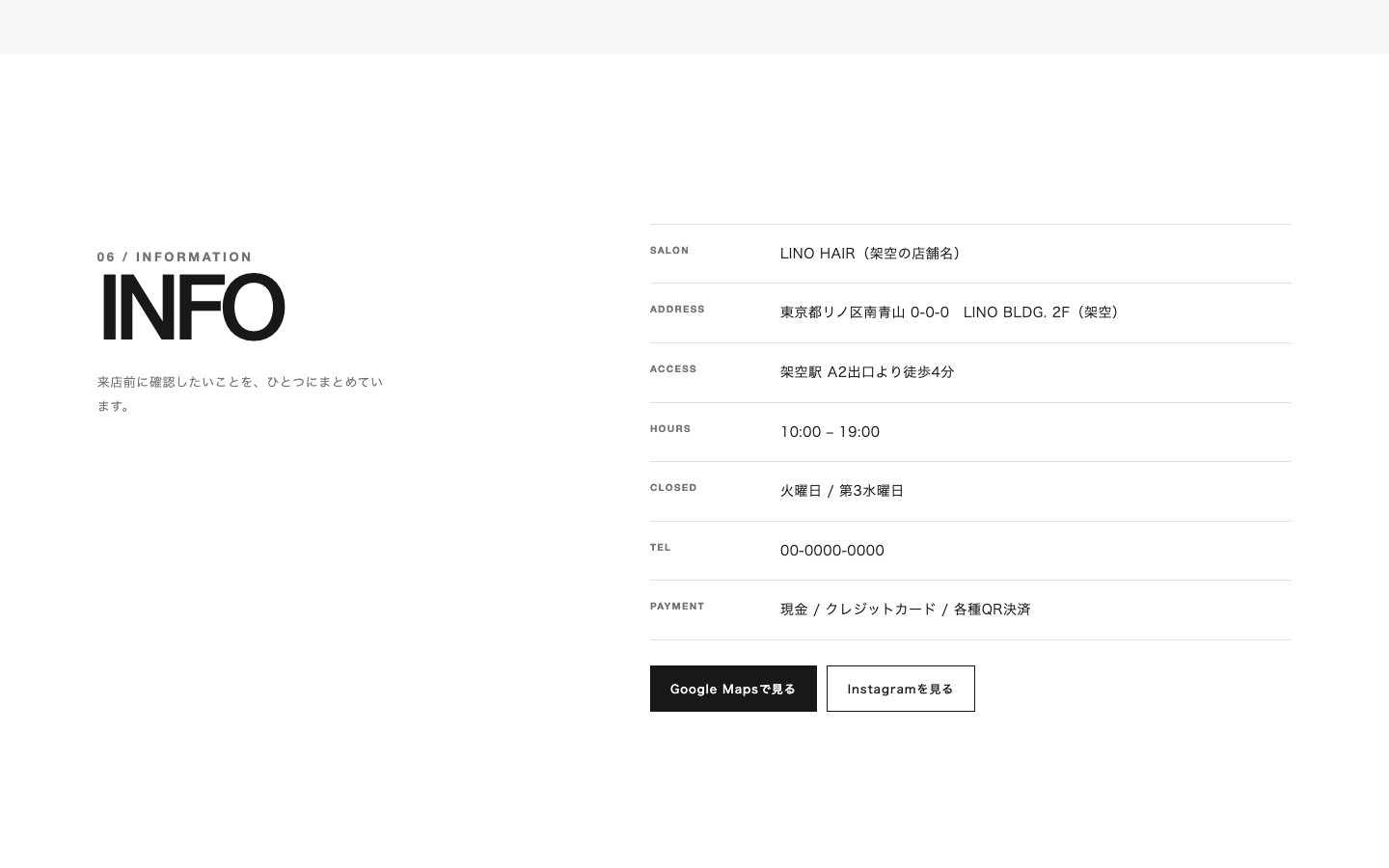Click the large INFO heading
The image size is (1389, 868).
[x=193, y=308]
